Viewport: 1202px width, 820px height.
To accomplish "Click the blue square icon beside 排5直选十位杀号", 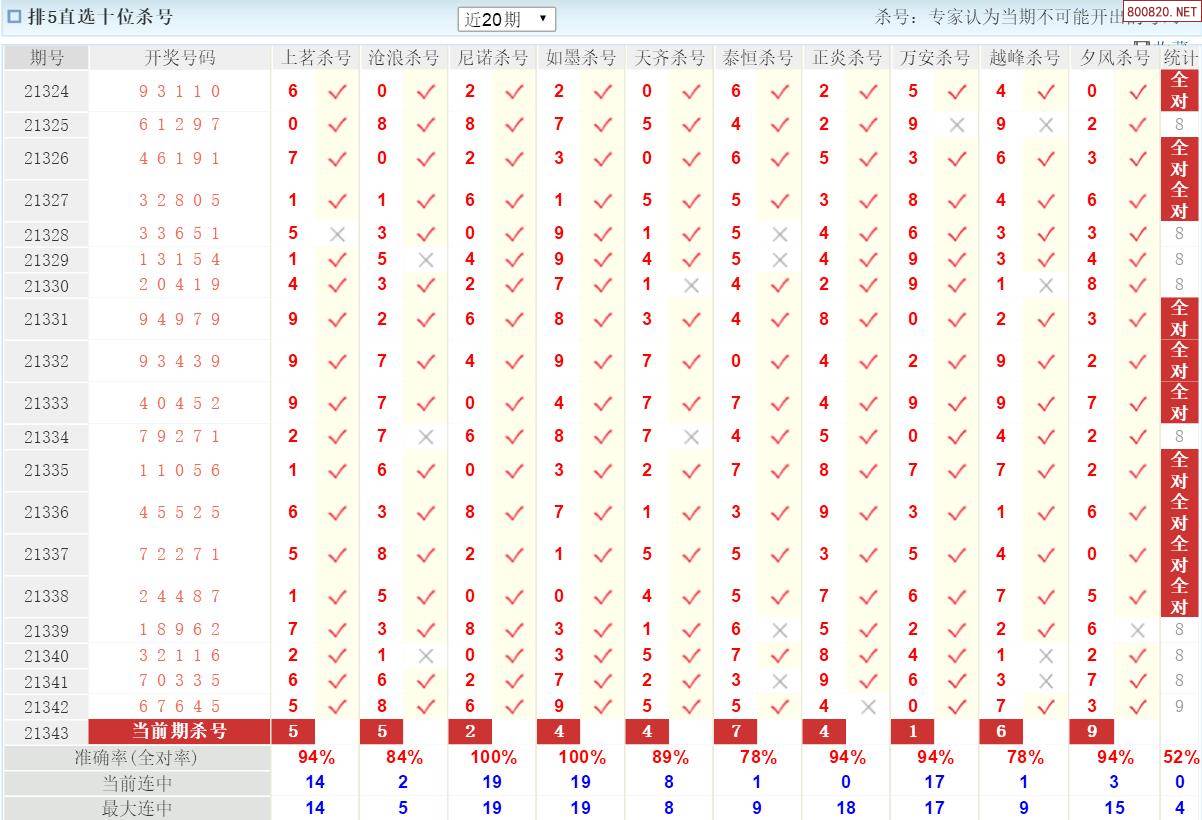I will (x=14, y=17).
